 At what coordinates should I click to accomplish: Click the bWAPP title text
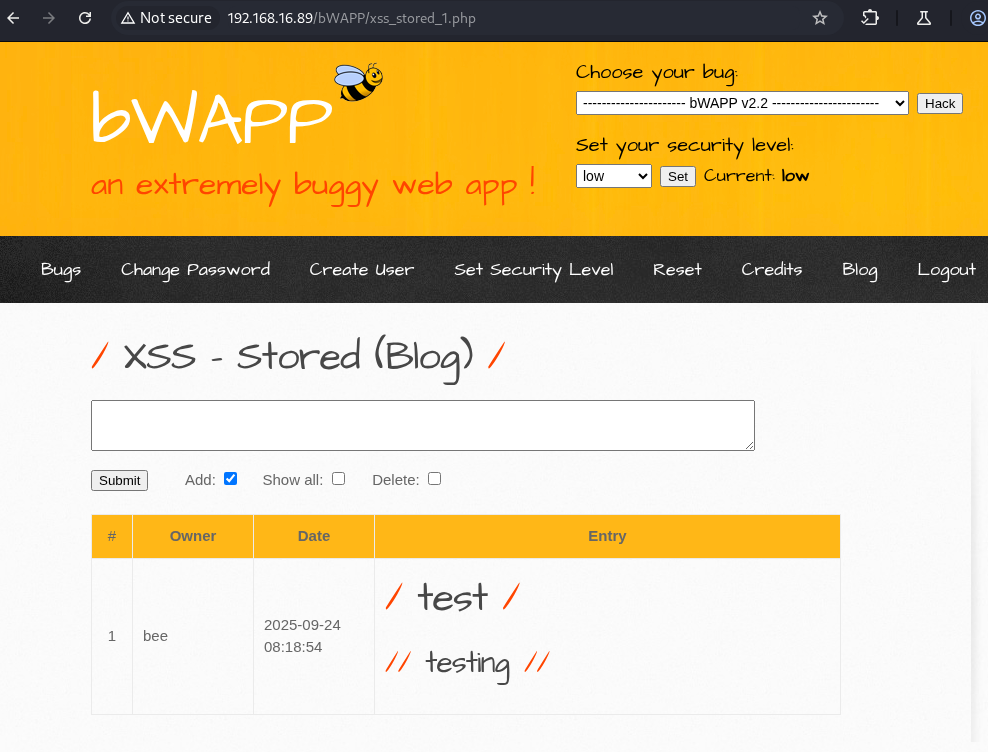pyautogui.click(x=212, y=117)
